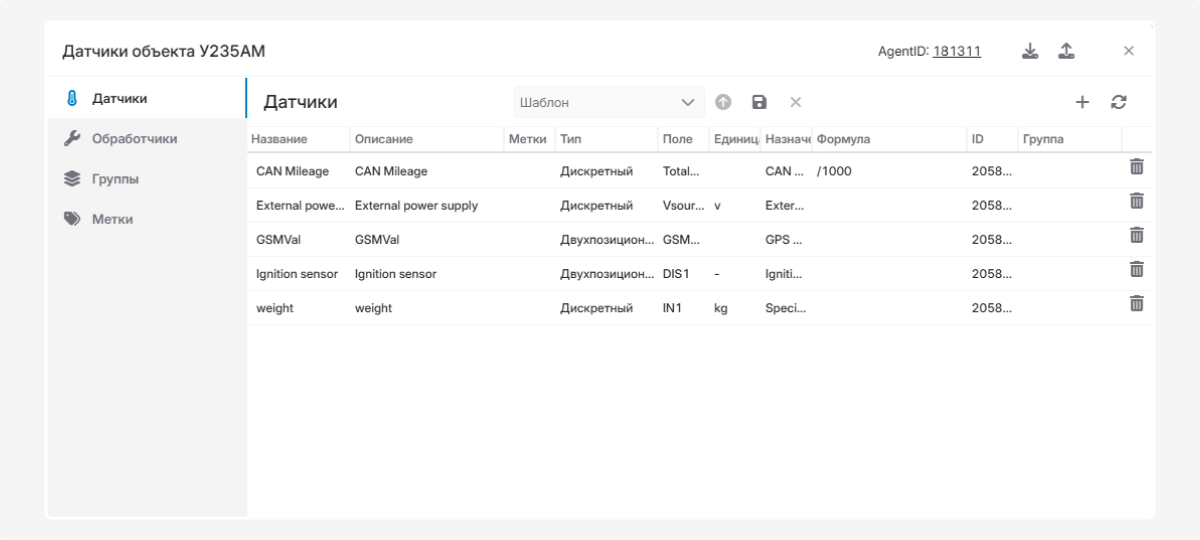This screenshot has width=1200, height=540.
Task: Switch to the Обработчики tab
Action: [x=134, y=139]
